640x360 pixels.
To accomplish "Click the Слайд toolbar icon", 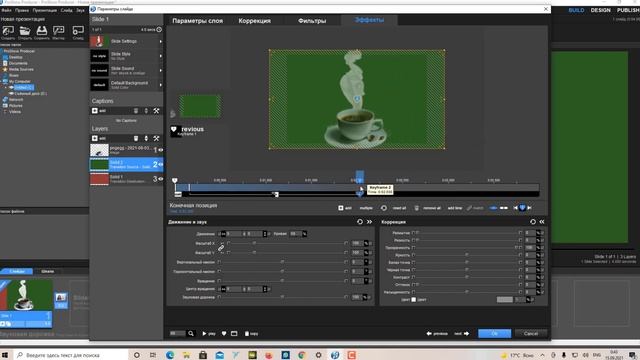I will pos(78,31).
